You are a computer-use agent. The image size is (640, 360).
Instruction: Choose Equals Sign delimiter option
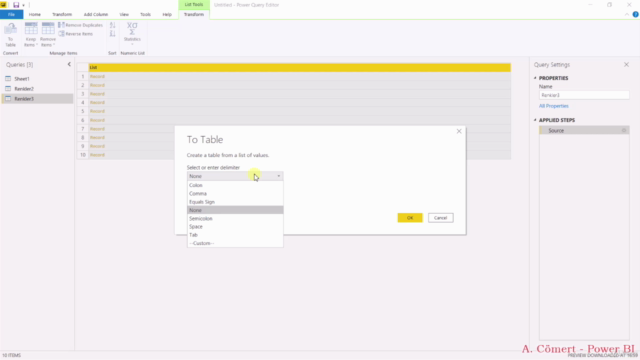click(x=235, y=202)
